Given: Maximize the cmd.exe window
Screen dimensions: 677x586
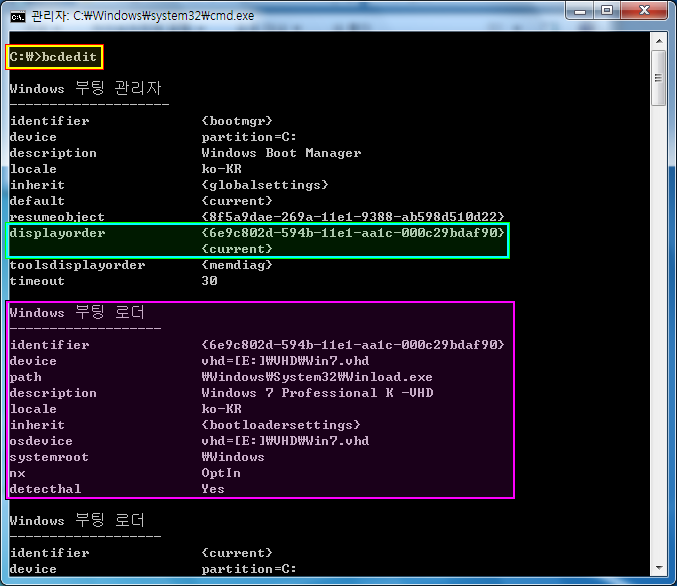Looking at the screenshot, I should coord(607,11).
